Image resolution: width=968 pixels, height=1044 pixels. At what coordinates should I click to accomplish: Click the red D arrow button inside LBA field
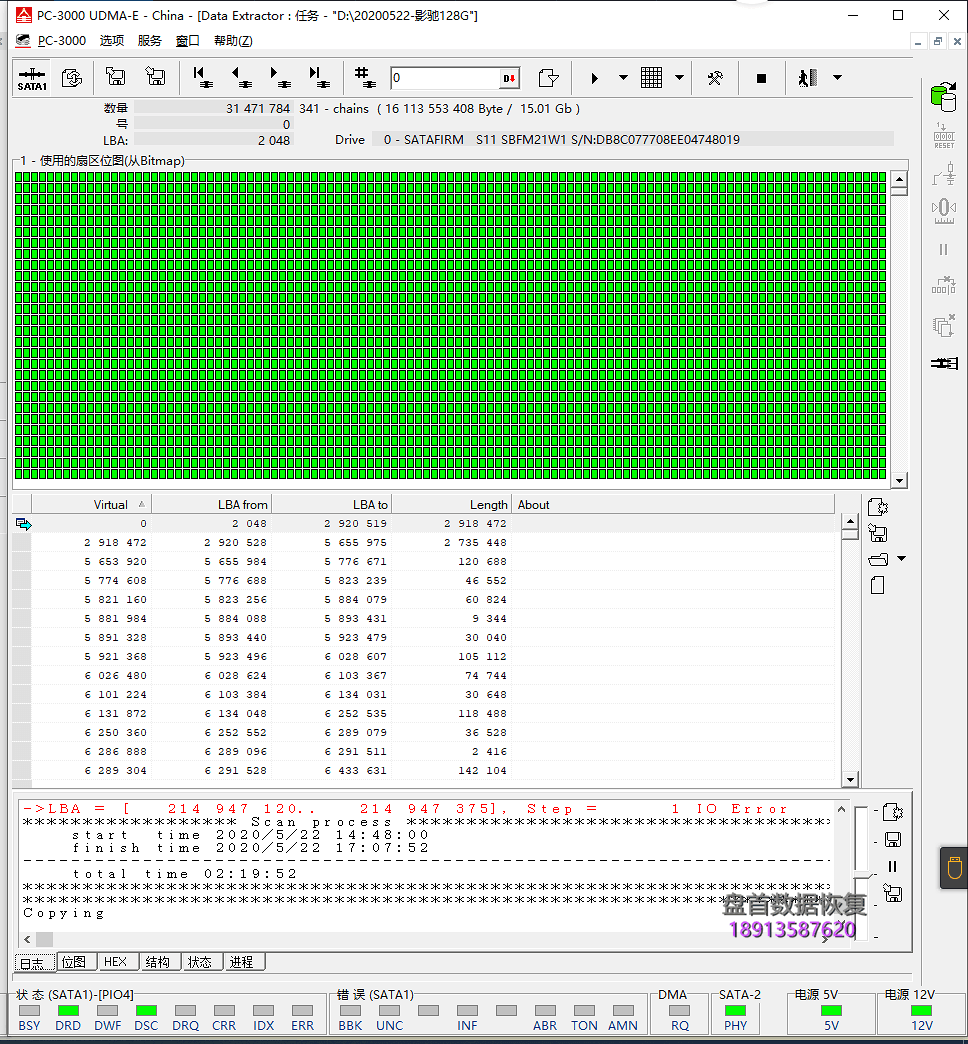coord(509,79)
